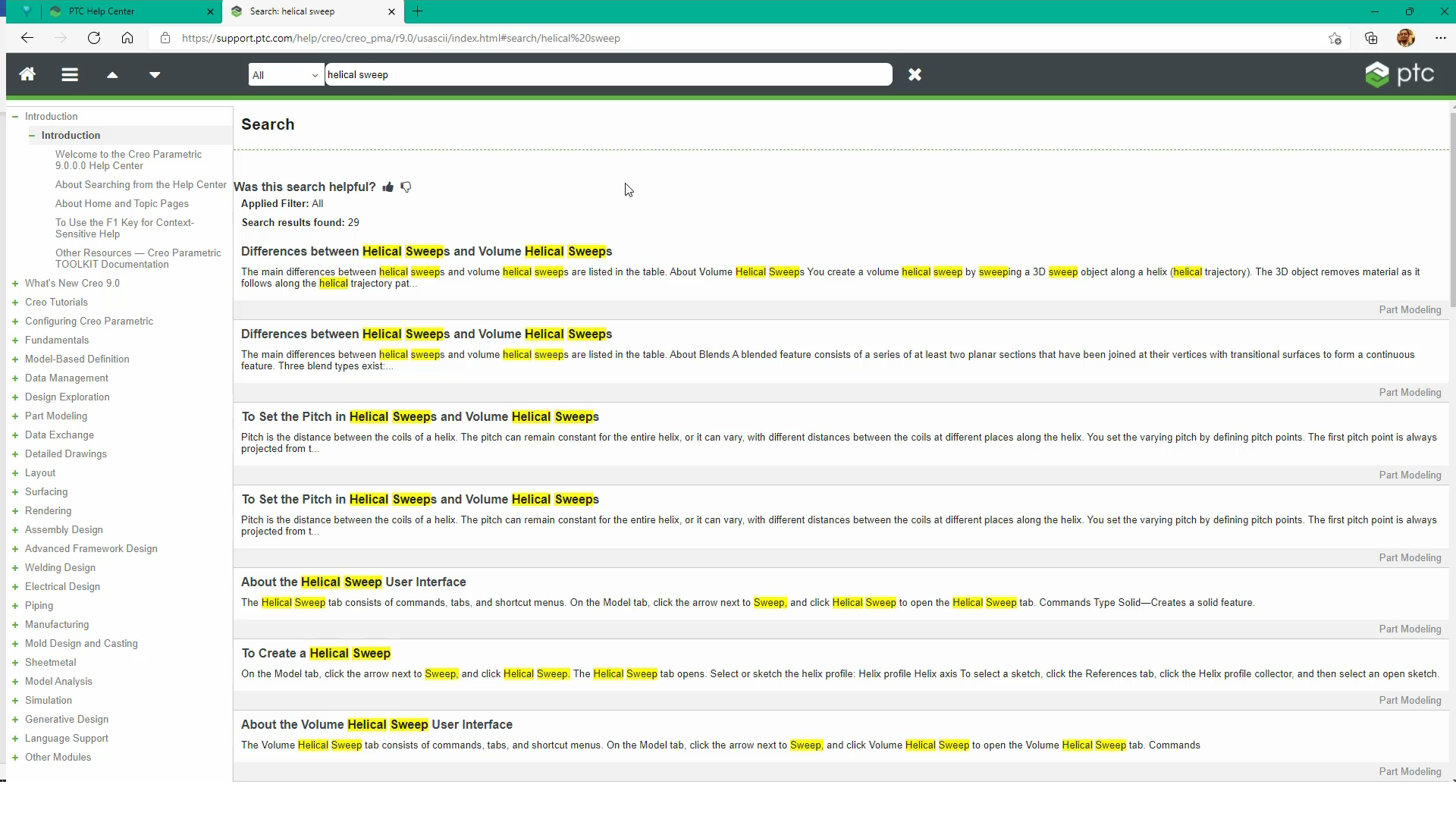Viewport: 1456px width, 819px height.
Task: Close the Search: helical sweep tab
Action: 391,11
